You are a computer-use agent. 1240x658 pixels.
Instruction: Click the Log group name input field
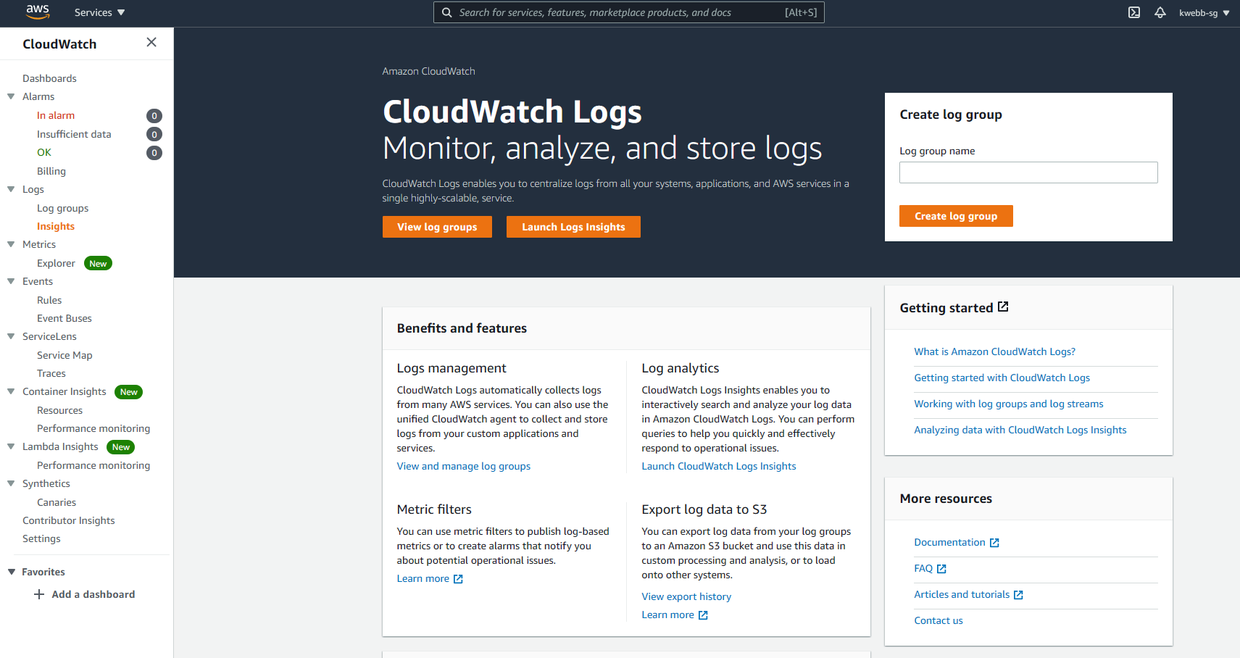[1028, 173]
